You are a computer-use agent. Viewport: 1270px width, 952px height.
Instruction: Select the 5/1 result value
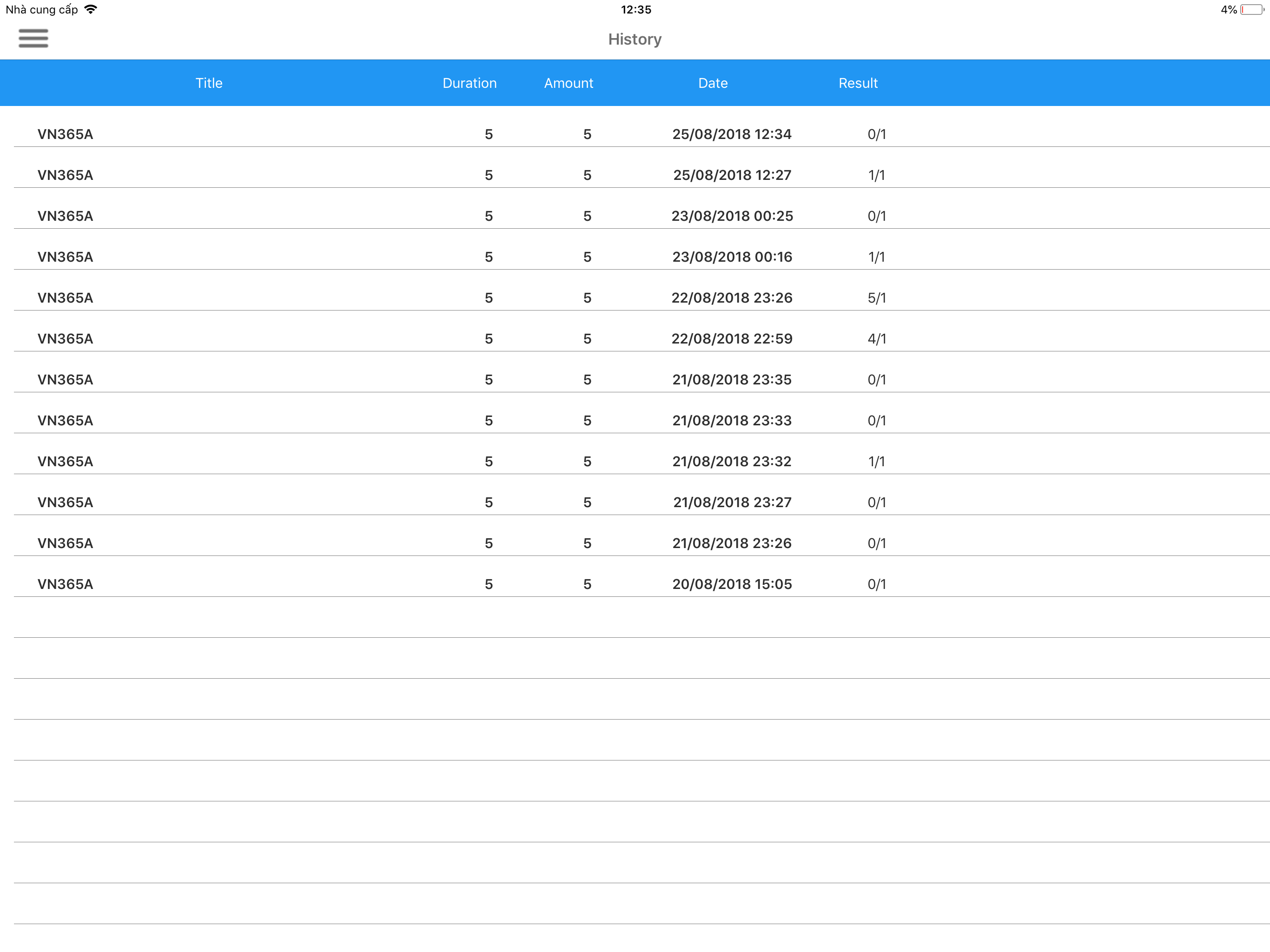pyautogui.click(x=877, y=298)
